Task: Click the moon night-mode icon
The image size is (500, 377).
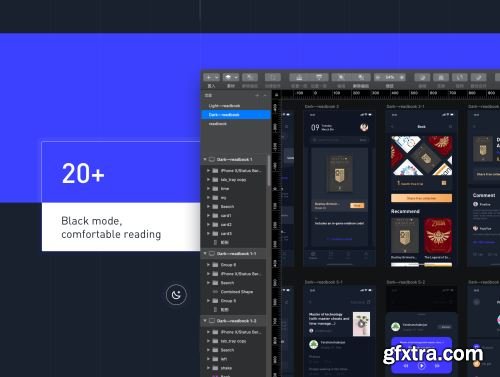Action: pyautogui.click(x=176, y=295)
